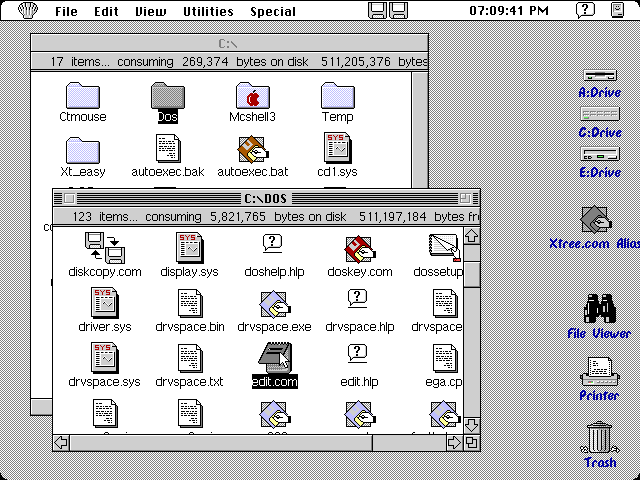Click the C:\DOS window close box
The image size is (640, 480).
[x=69, y=198]
